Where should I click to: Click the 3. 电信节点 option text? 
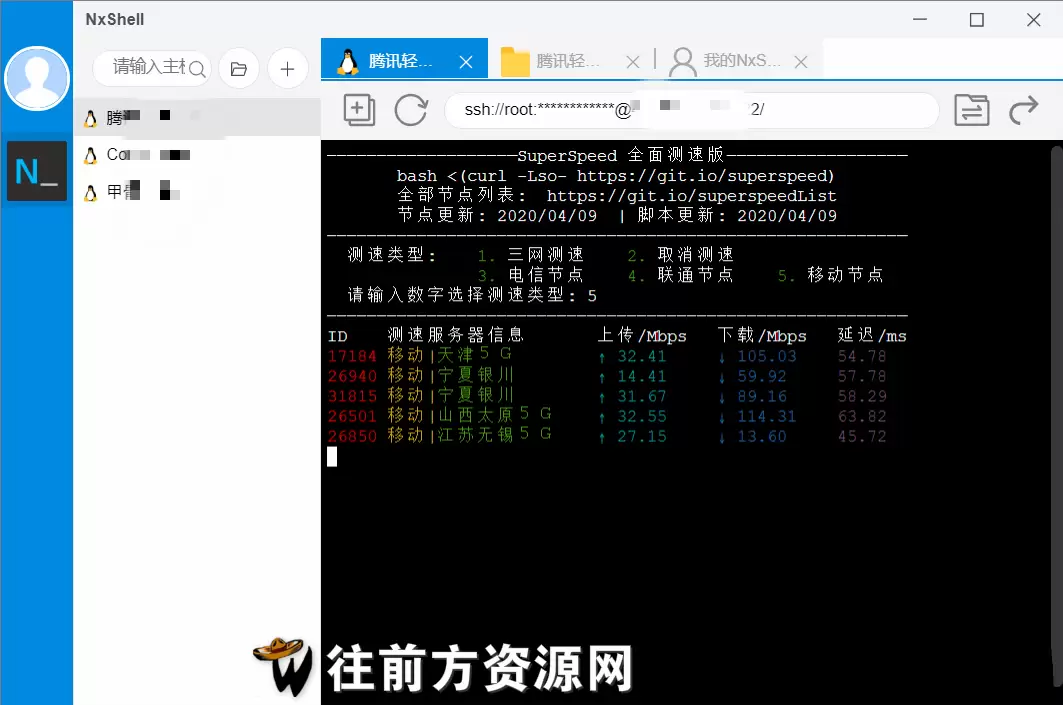[531, 275]
